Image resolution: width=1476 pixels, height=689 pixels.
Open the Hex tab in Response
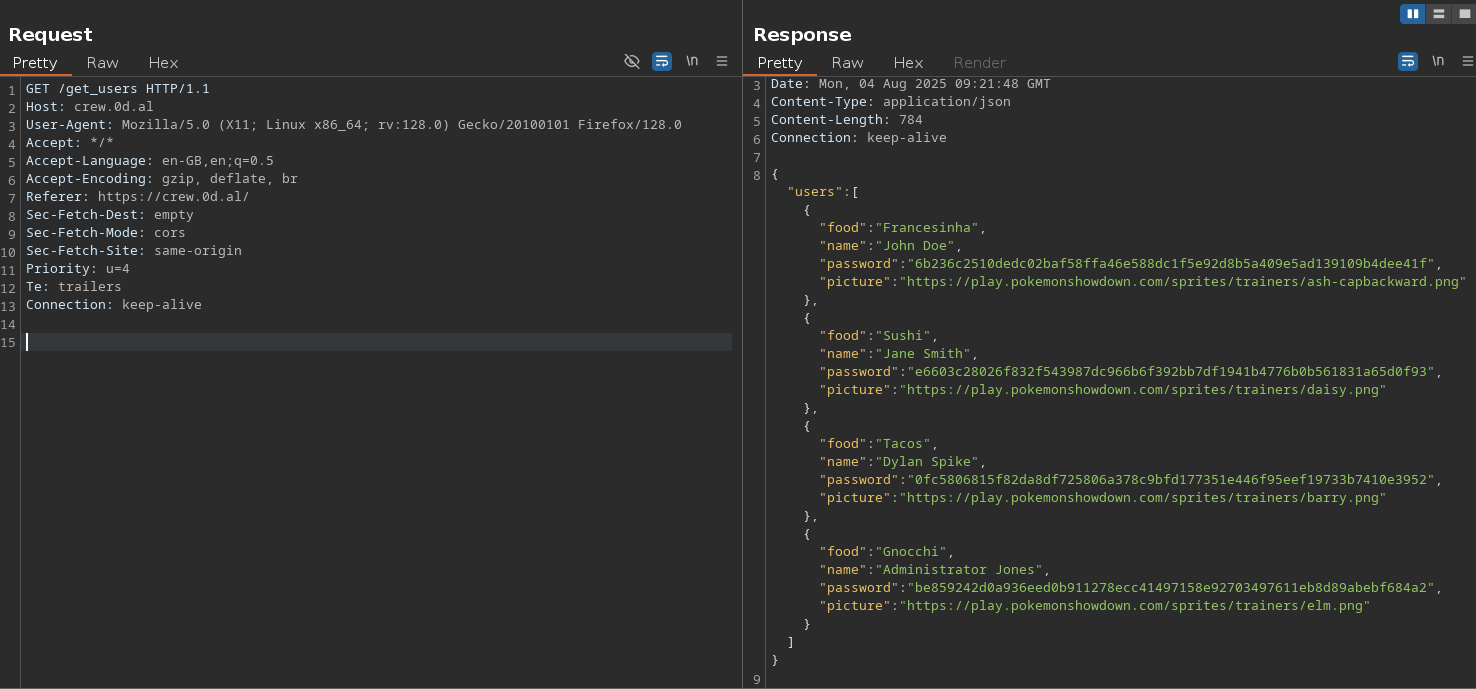pyautogui.click(x=908, y=62)
